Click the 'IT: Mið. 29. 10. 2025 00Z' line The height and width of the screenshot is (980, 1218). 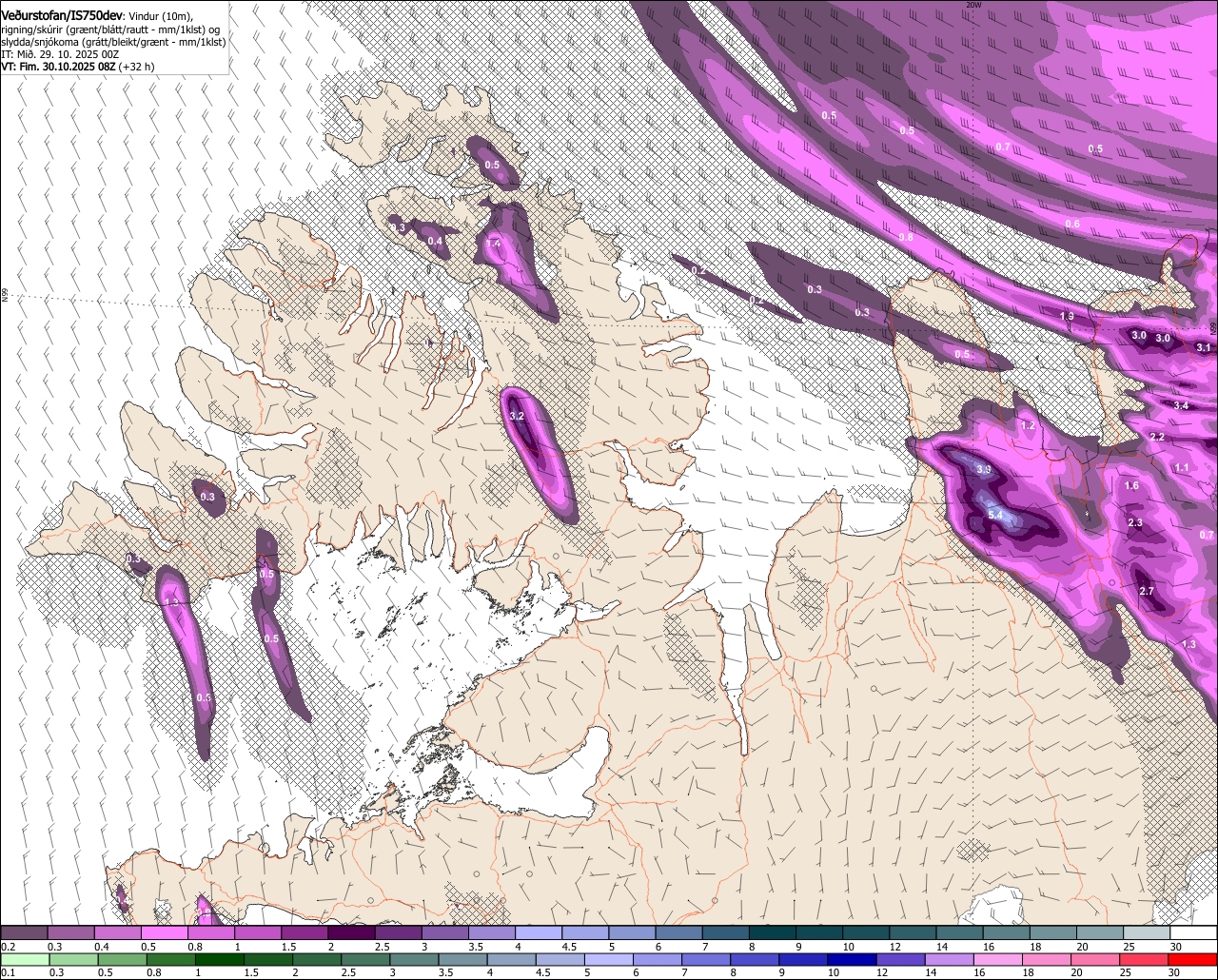[x=60, y=54]
